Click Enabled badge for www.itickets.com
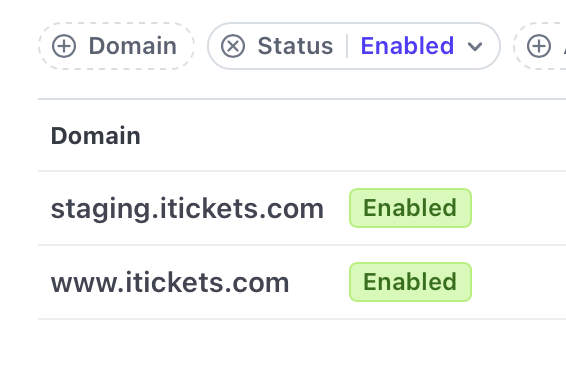The width and height of the screenshot is (566, 366). [410, 282]
